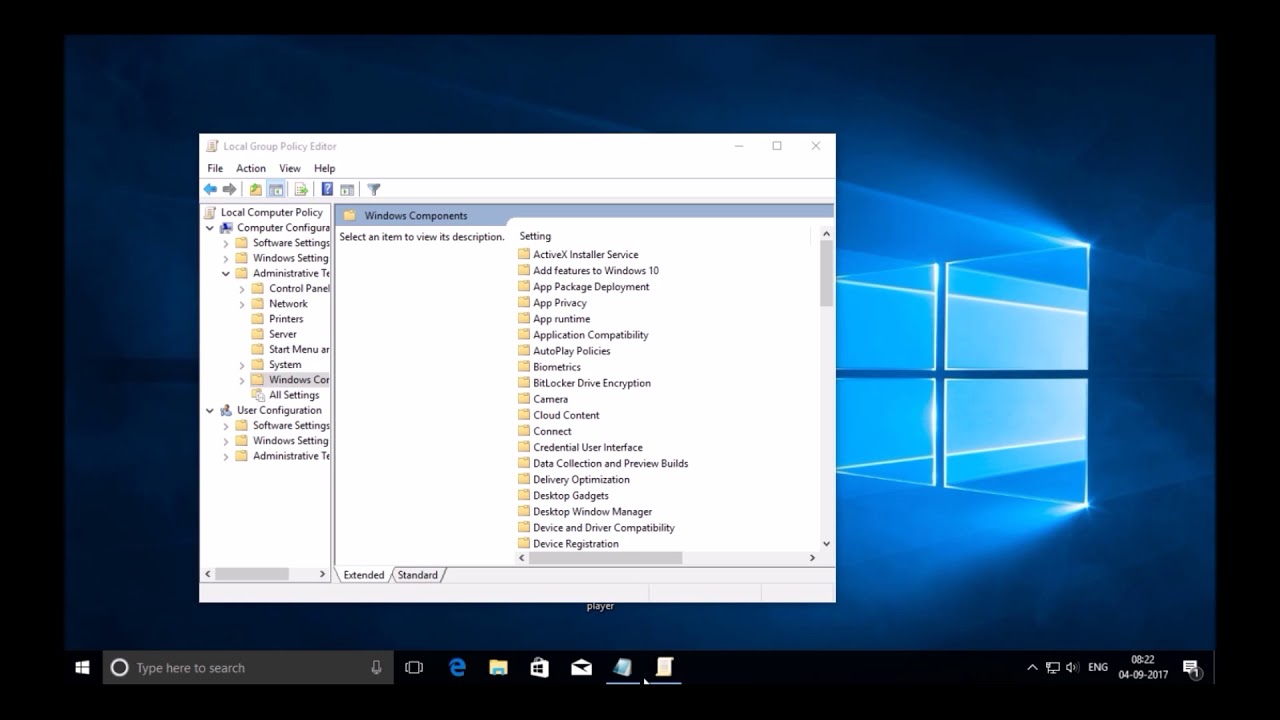
Task: Click the settings list scroll-up arrow
Action: [826, 234]
